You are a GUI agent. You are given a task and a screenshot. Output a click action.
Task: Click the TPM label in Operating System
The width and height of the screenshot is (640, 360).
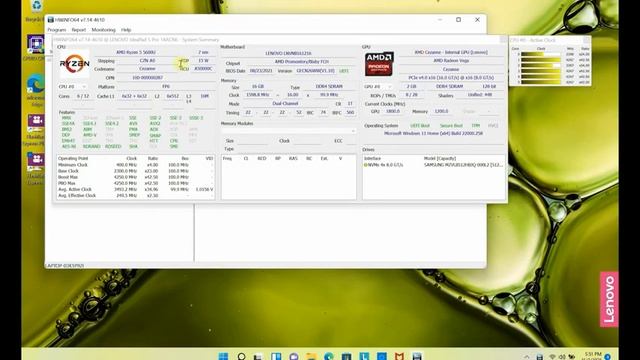tap(476, 126)
